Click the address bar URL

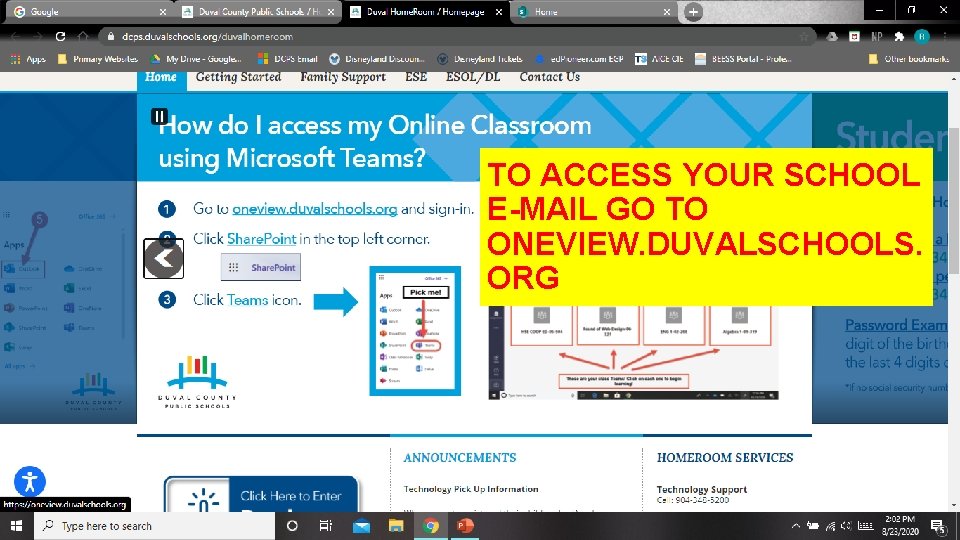tap(207, 37)
